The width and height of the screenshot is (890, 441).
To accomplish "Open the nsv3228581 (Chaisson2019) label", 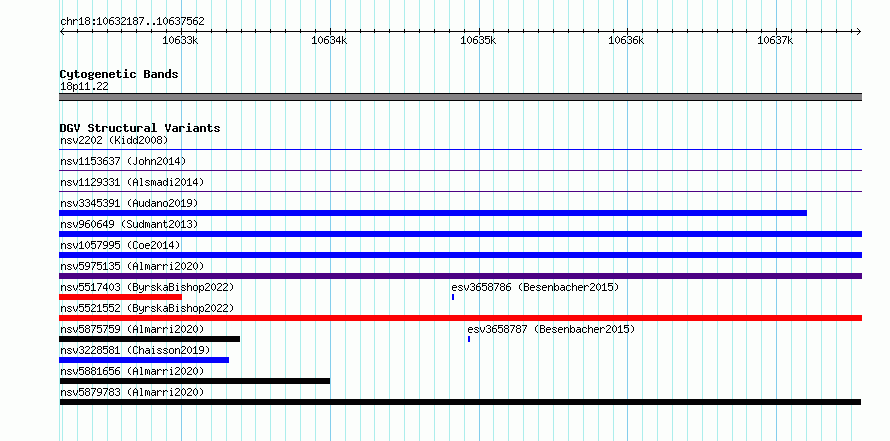I will (x=135, y=350).
